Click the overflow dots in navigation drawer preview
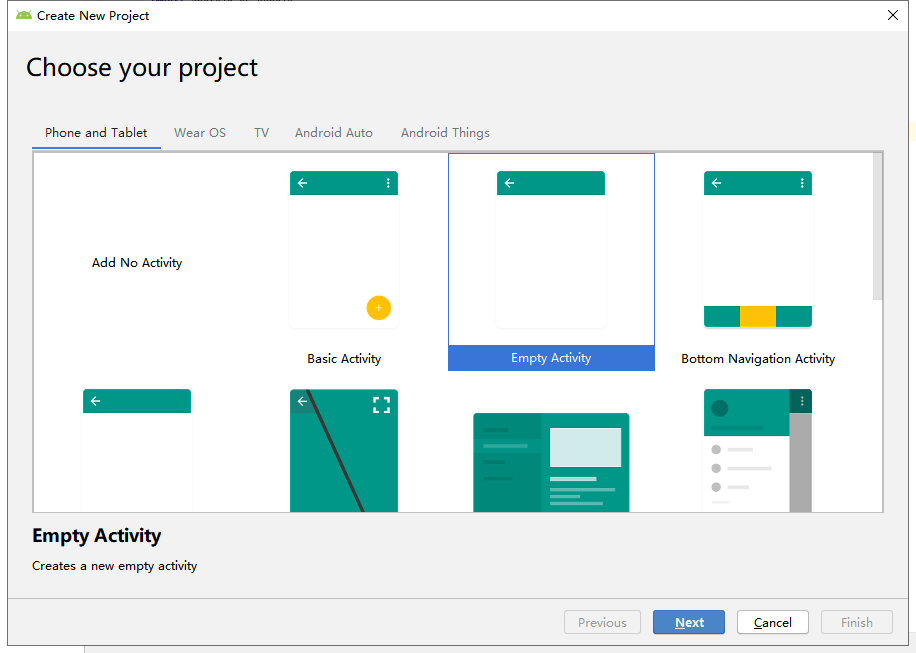This screenshot has width=916, height=653. point(802,401)
